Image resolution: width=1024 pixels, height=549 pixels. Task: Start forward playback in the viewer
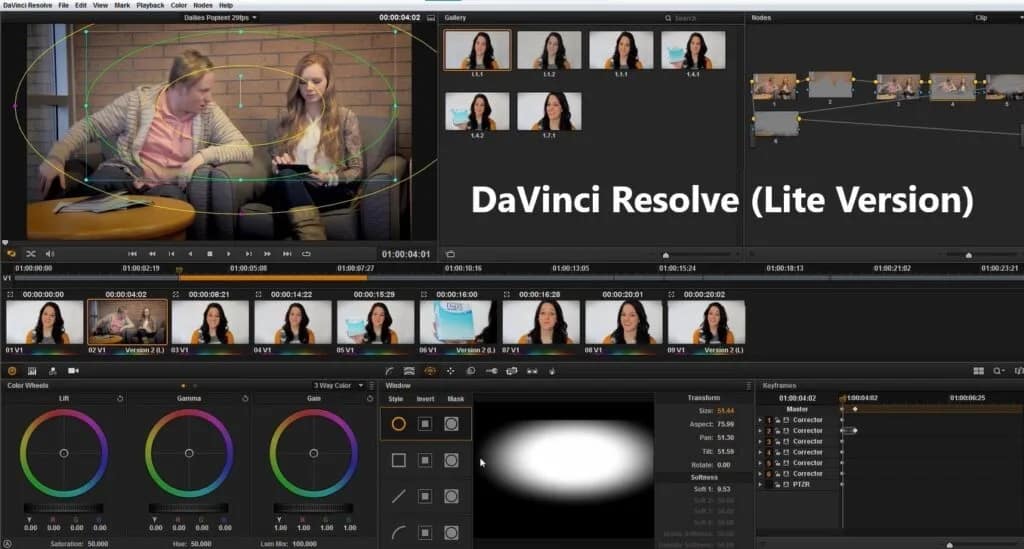coord(229,254)
